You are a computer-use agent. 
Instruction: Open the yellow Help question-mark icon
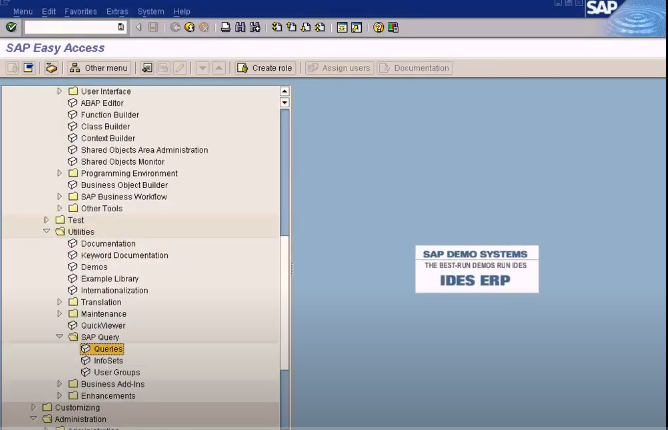pos(378,27)
